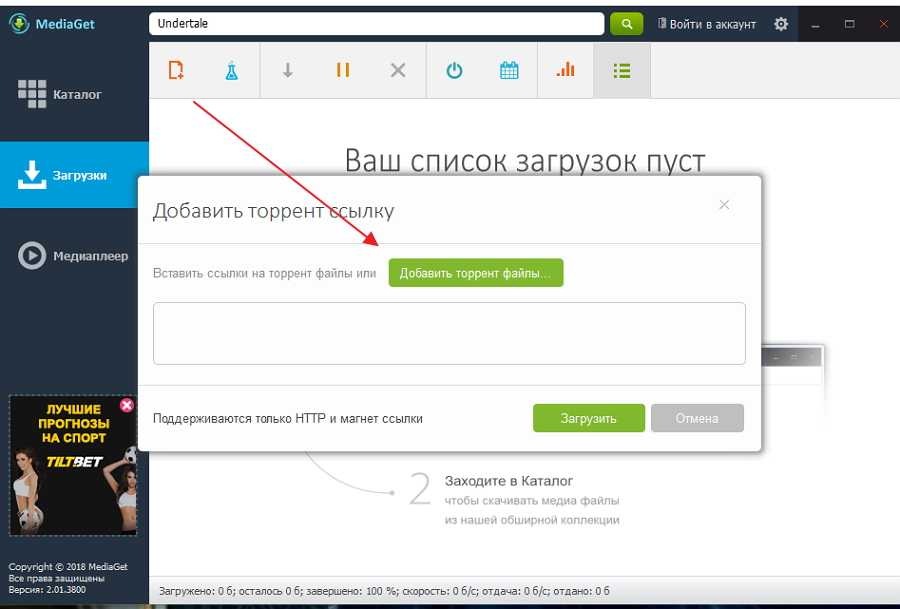Viewport: 900px width, 609px height.
Task: Remove download using the X toolbar icon
Action: (x=398, y=70)
